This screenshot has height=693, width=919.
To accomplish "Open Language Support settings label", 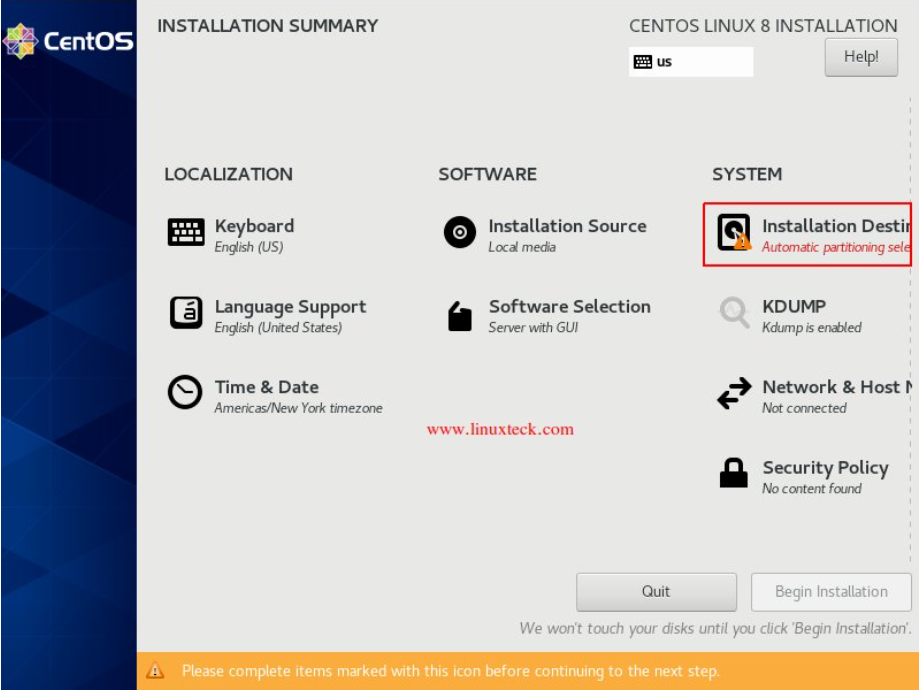I will 290,307.
